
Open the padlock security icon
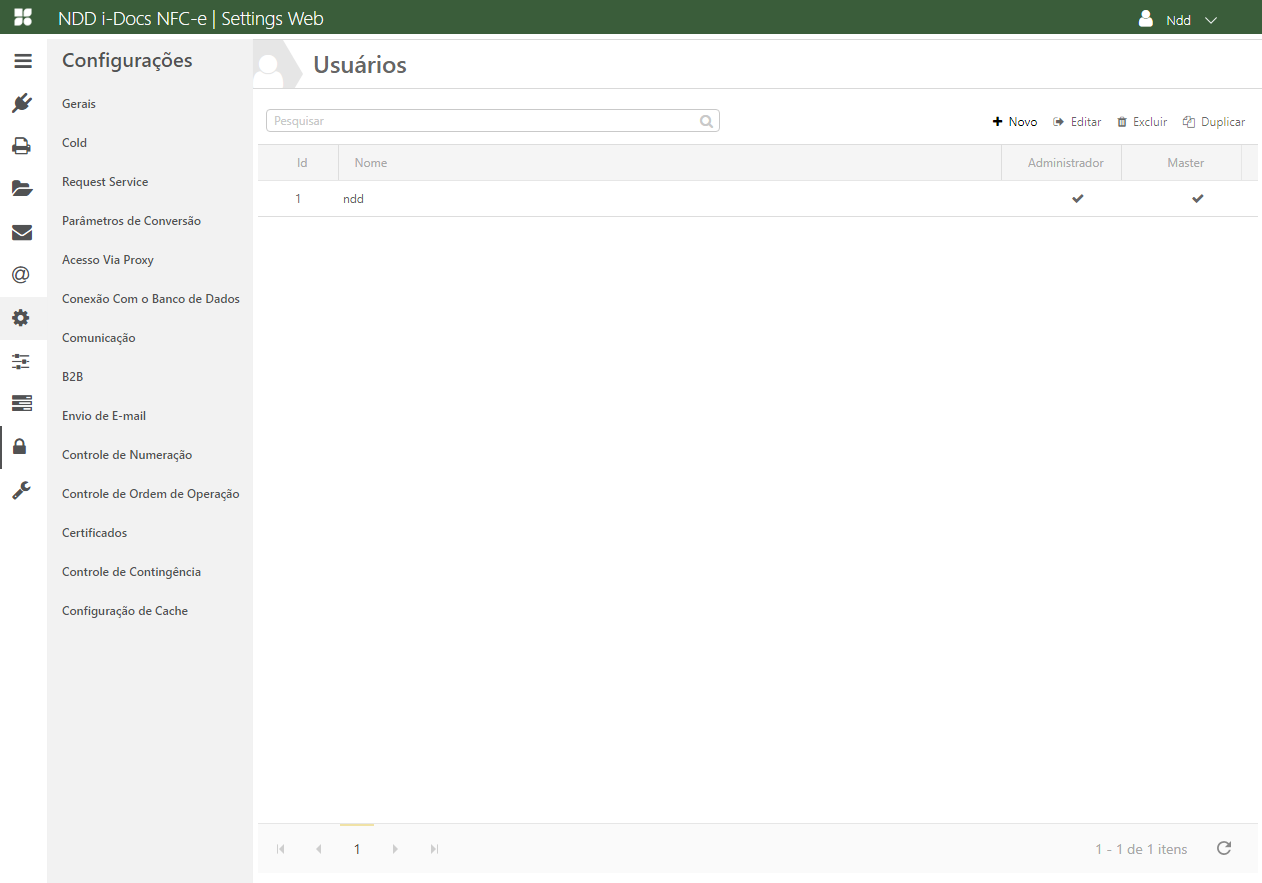point(22,447)
